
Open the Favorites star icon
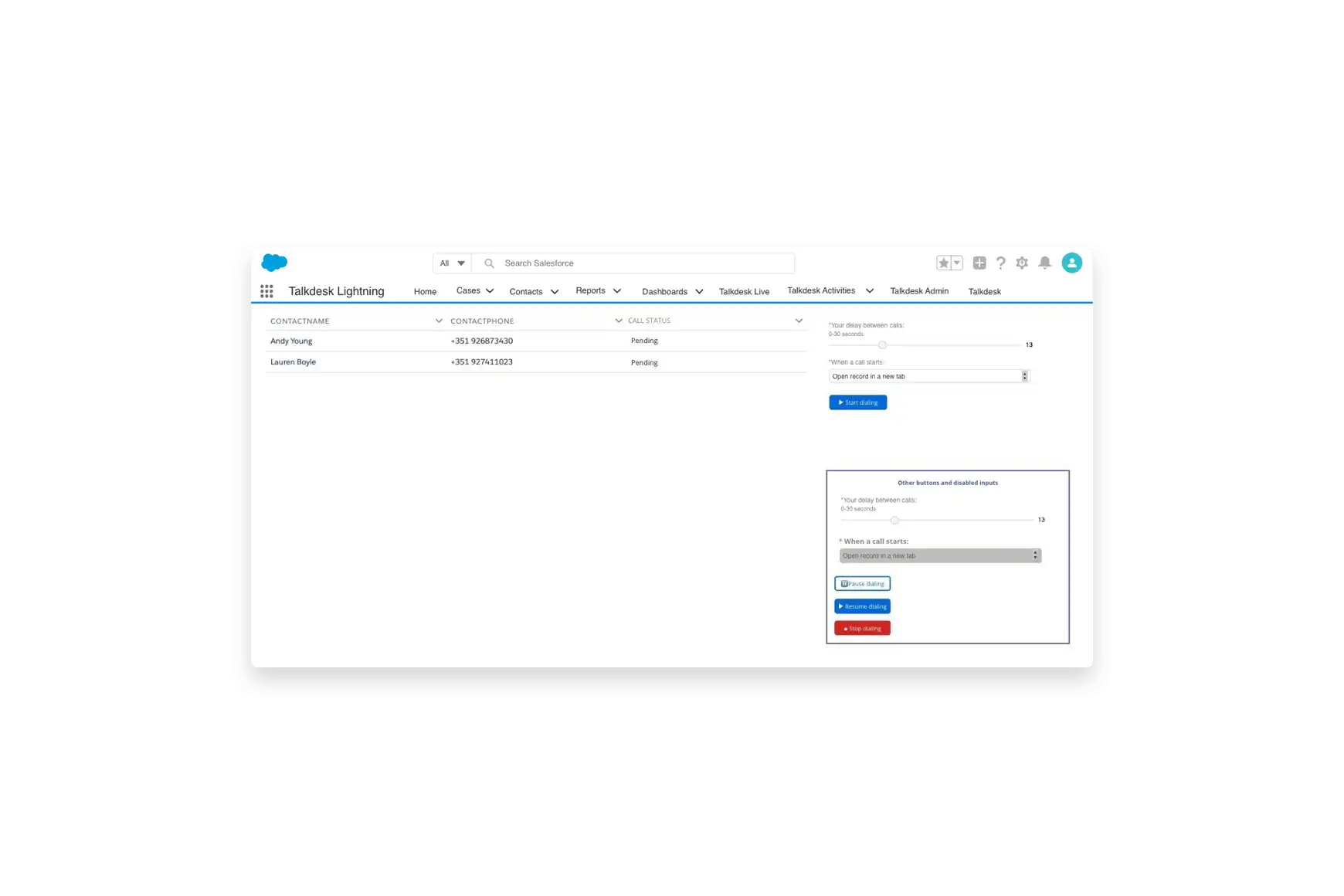pyautogui.click(x=943, y=263)
